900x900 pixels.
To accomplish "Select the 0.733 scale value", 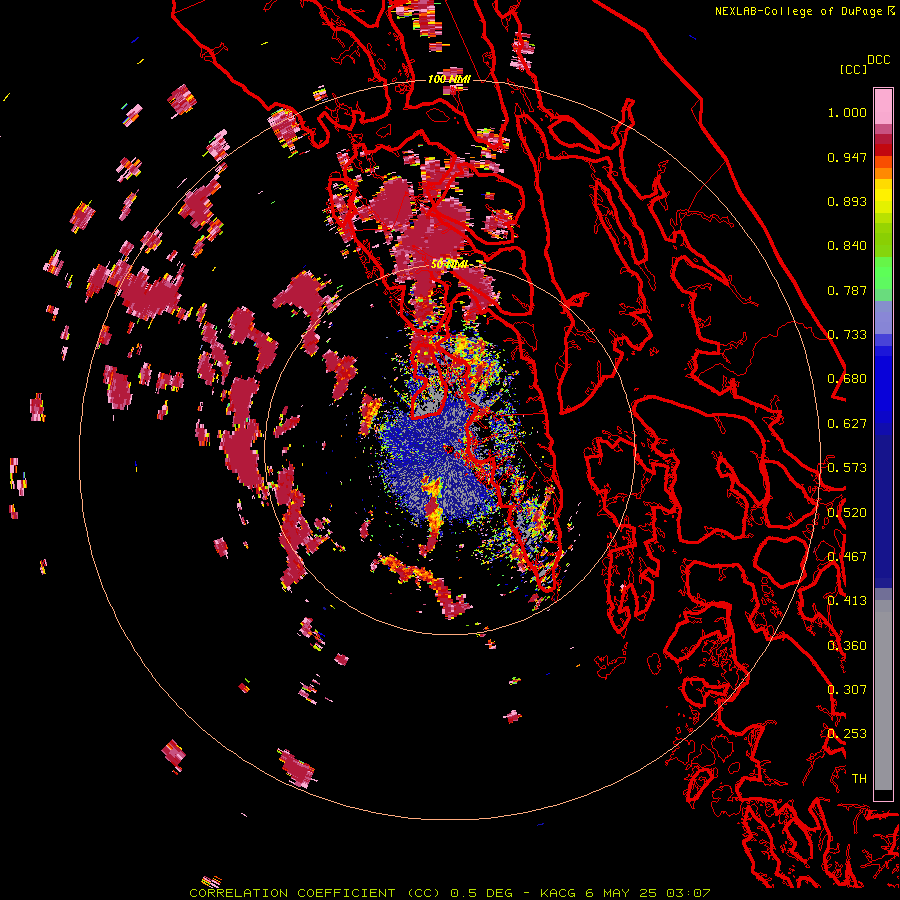I will click(x=847, y=335).
